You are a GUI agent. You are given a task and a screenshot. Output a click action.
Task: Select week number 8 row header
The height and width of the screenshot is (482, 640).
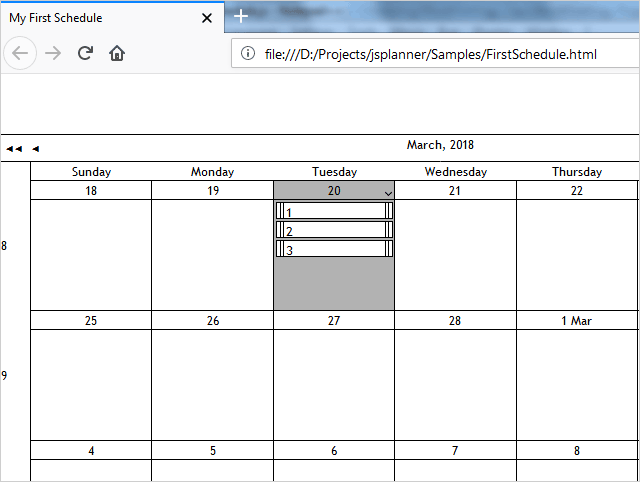(5, 246)
